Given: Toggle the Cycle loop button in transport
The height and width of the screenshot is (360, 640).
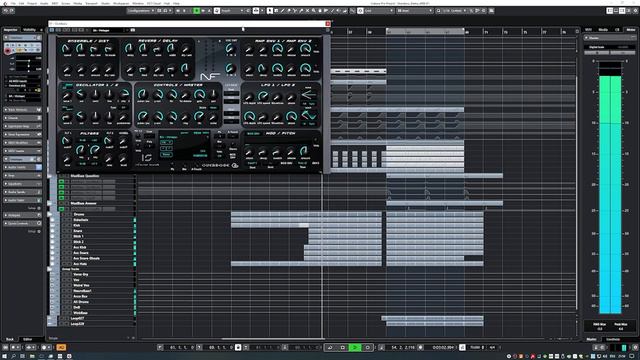Looking at the screenshot, I should click(x=330, y=347).
